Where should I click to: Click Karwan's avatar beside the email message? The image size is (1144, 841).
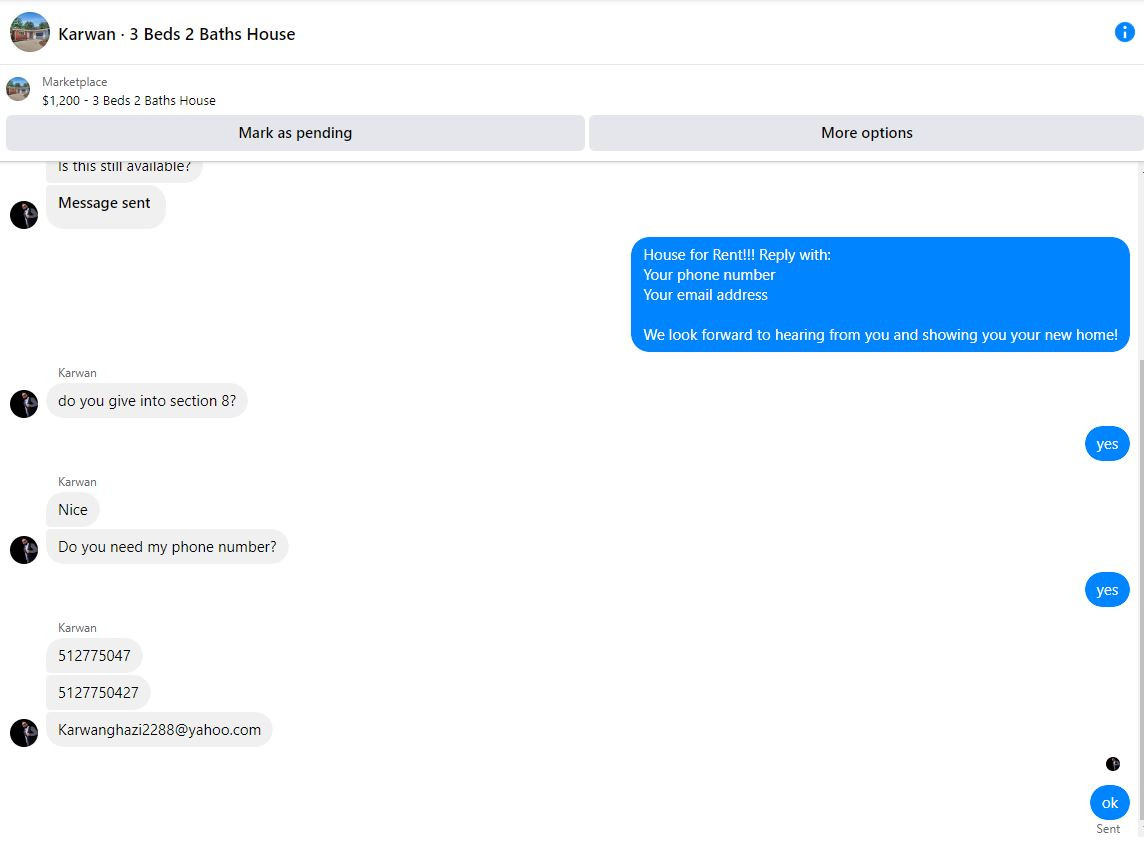pyautogui.click(x=24, y=733)
